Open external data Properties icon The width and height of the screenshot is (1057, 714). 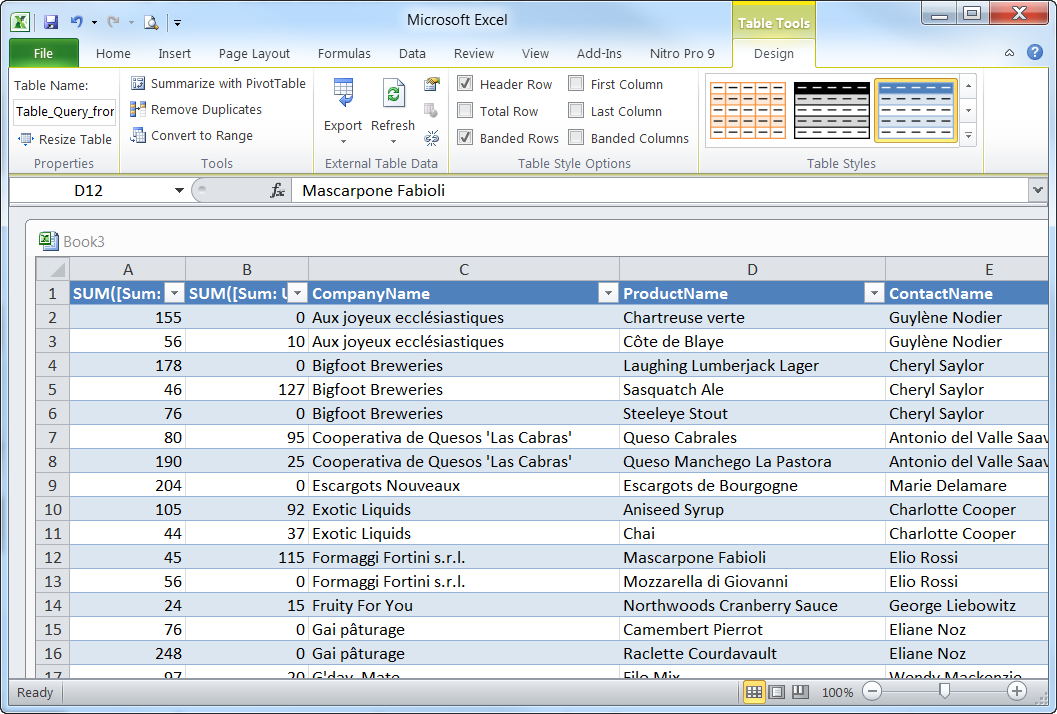(x=431, y=84)
